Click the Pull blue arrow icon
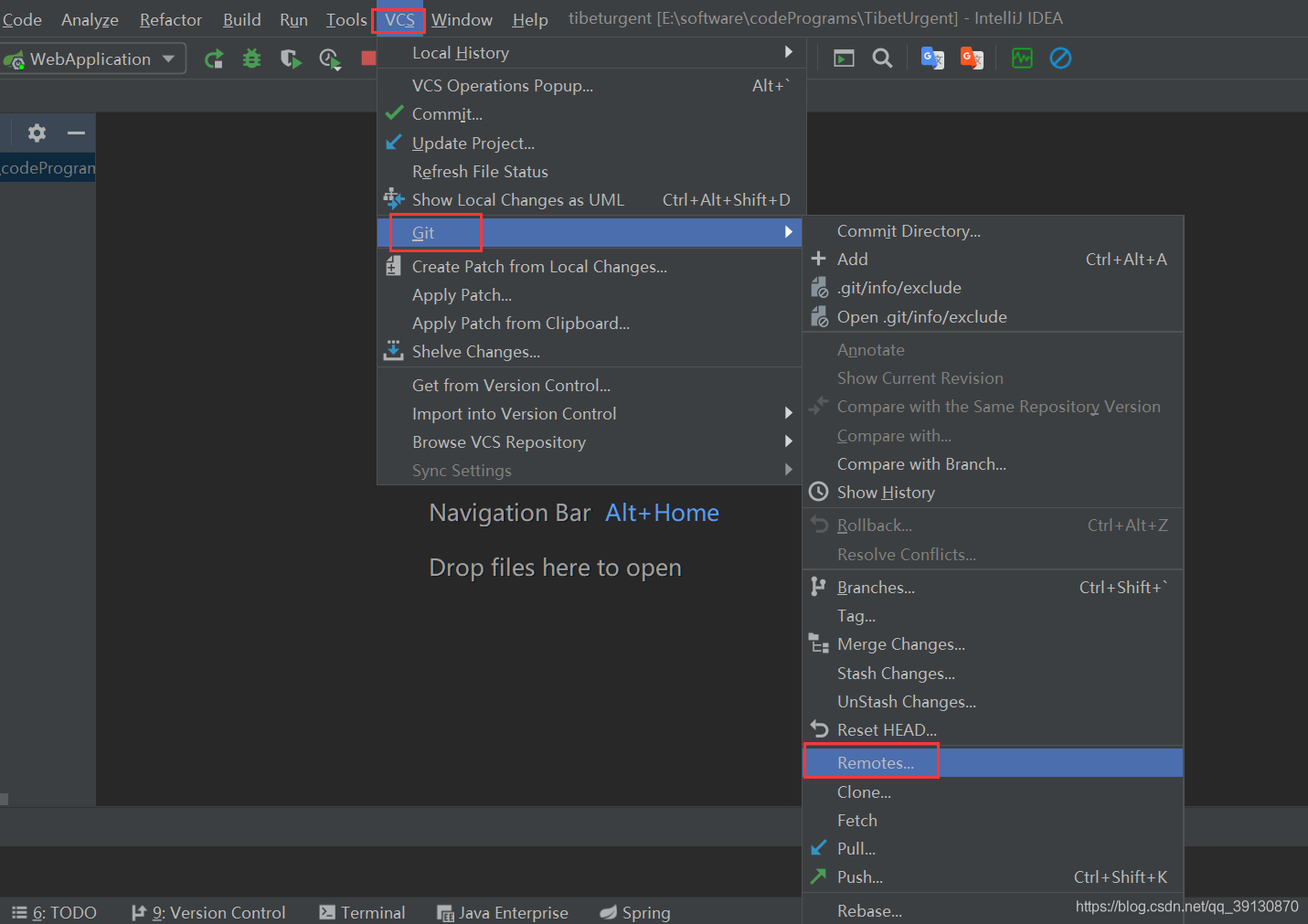Viewport: 1308px width, 924px height. (818, 847)
